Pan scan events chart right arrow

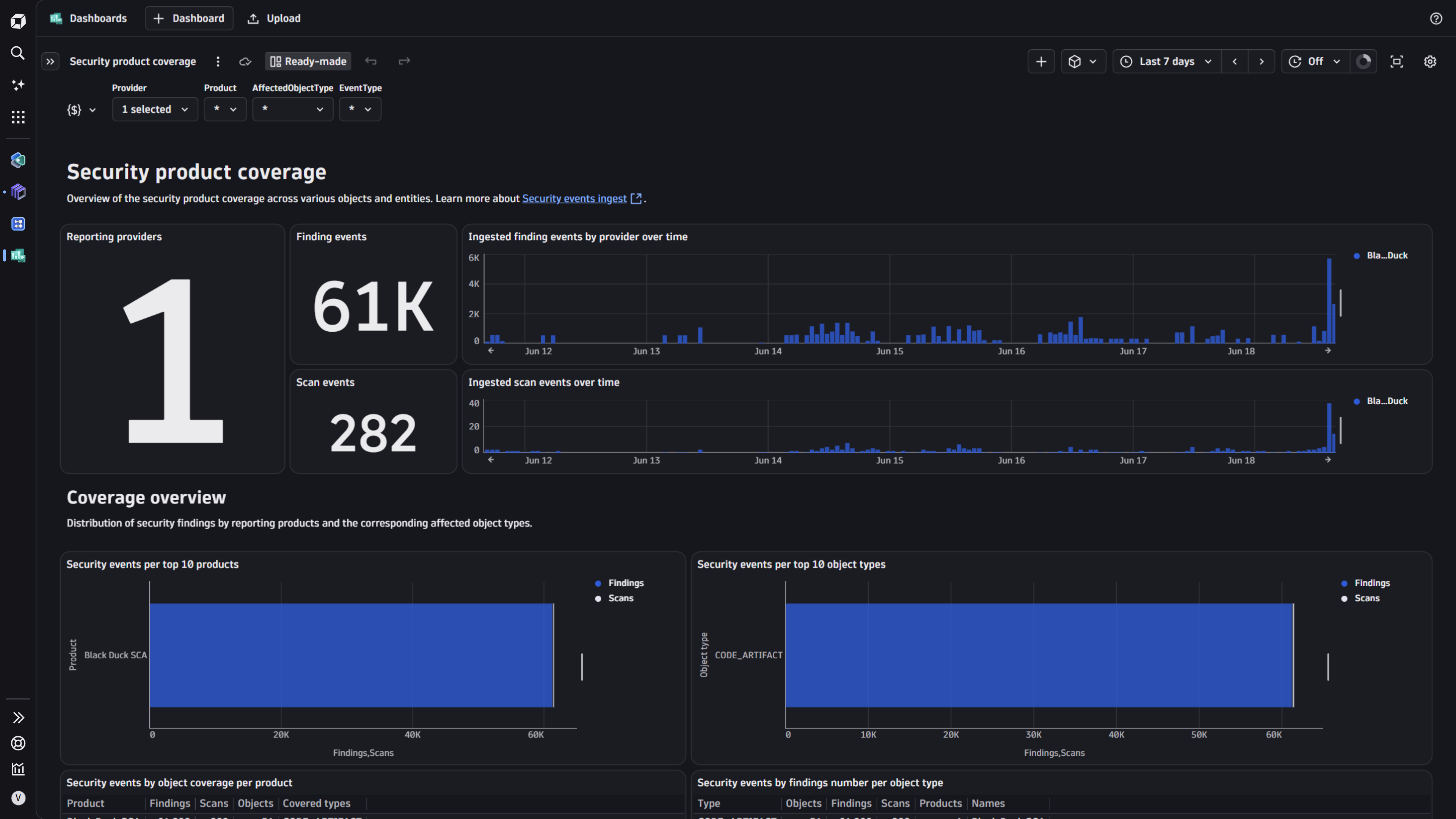pyautogui.click(x=1328, y=460)
